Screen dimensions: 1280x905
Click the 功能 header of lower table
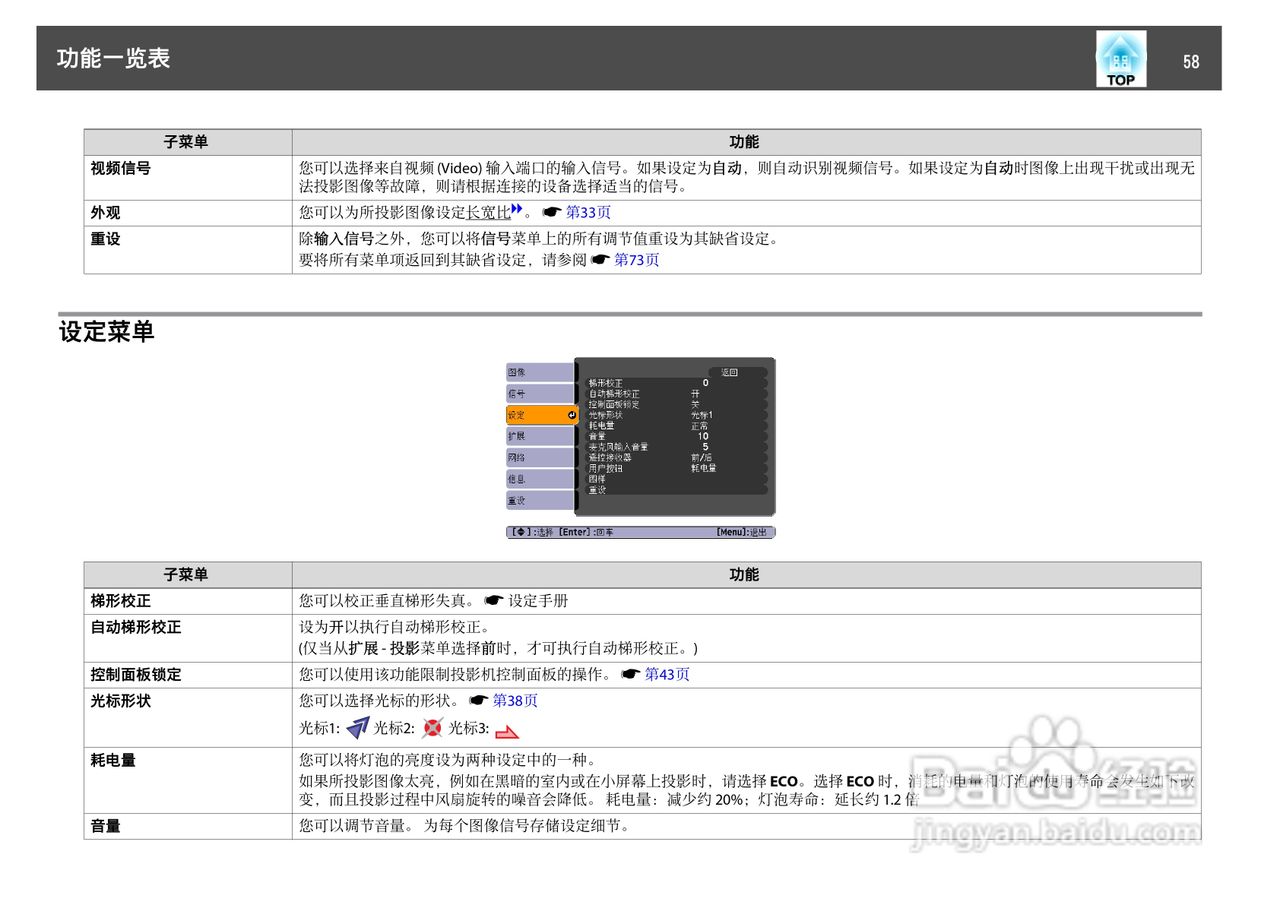pyautogui.click(x=746, y=575)
